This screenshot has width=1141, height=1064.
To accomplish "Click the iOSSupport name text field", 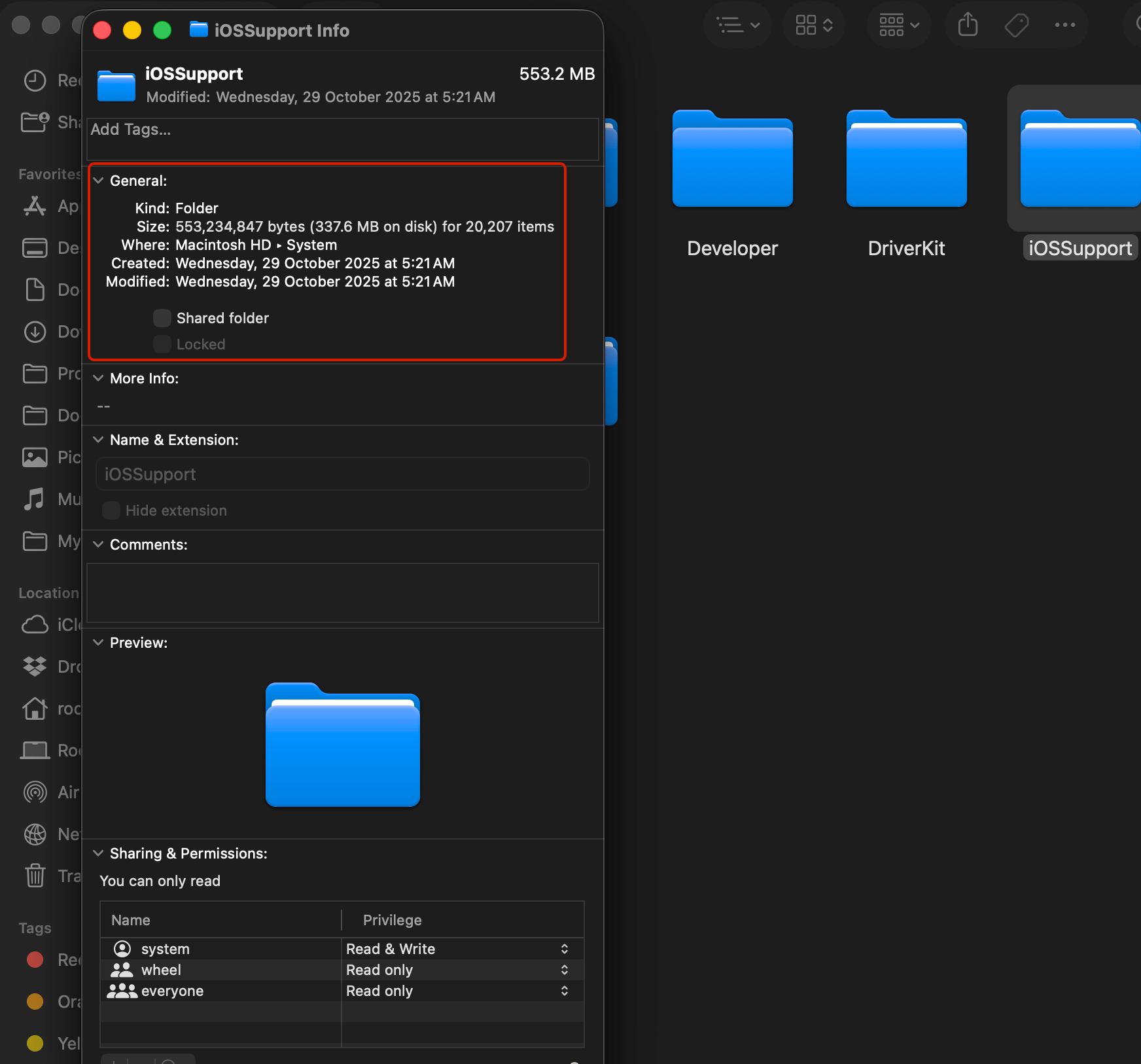I will coord(343,474).
